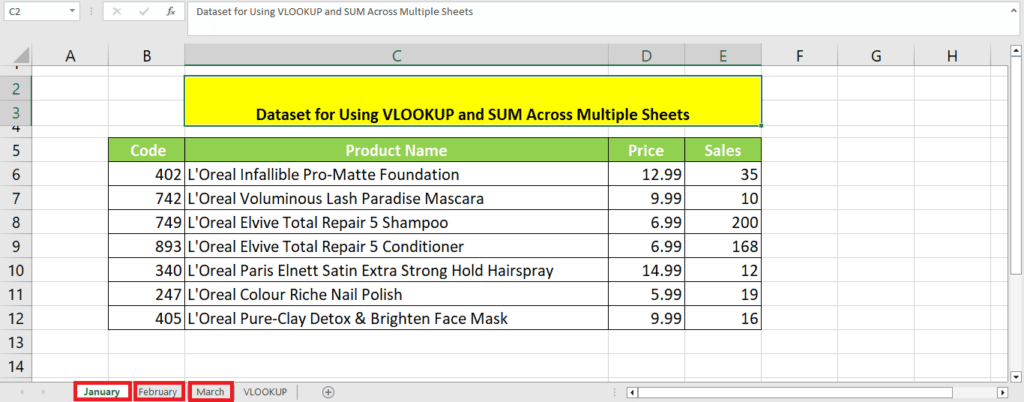Click price cell 5.99
Image resolution: width=1024 pixels, height=402 pixels.
coord(647,294)
